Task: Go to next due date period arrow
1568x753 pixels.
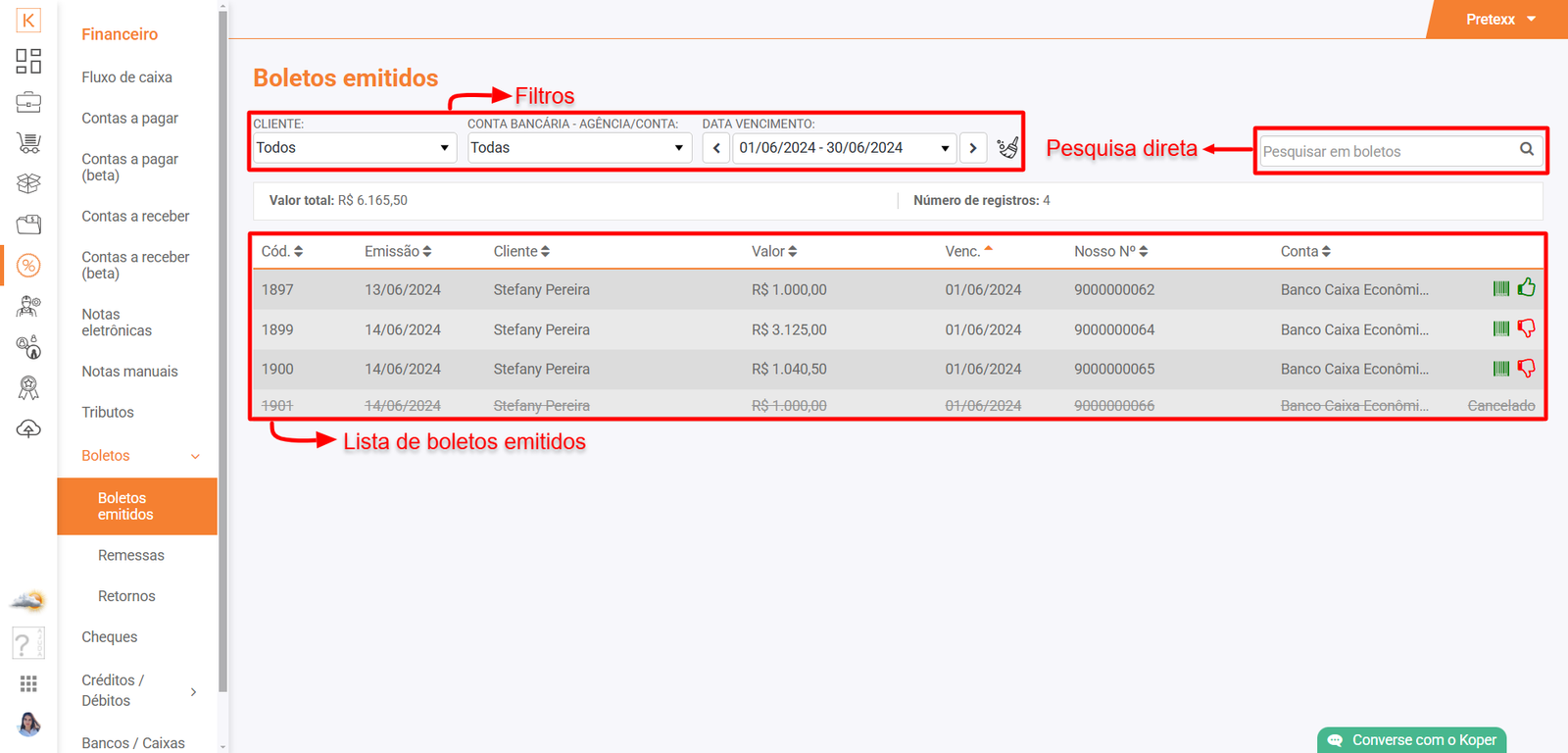Action: (972, 148)
